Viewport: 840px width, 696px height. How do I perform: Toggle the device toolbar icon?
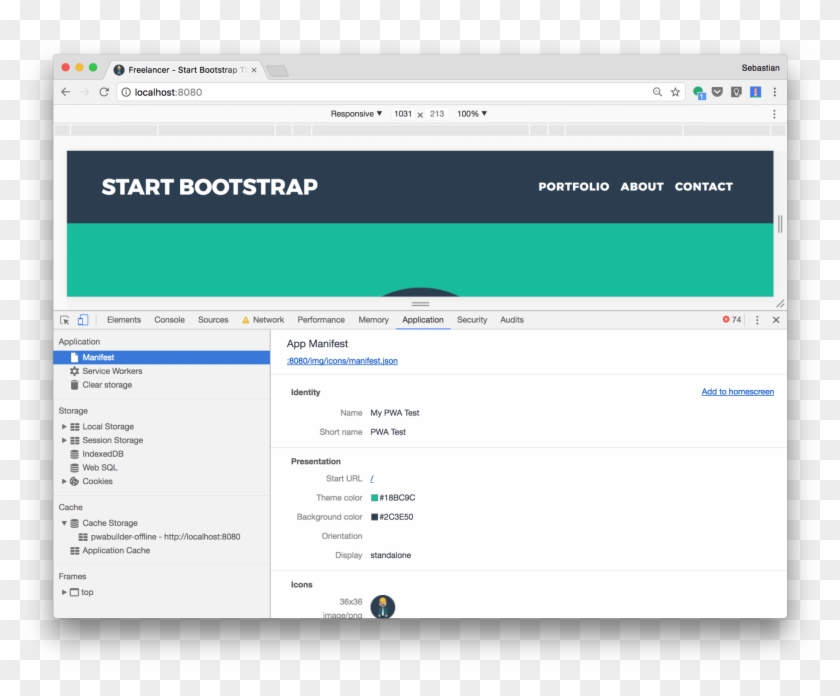pos(81,319)
